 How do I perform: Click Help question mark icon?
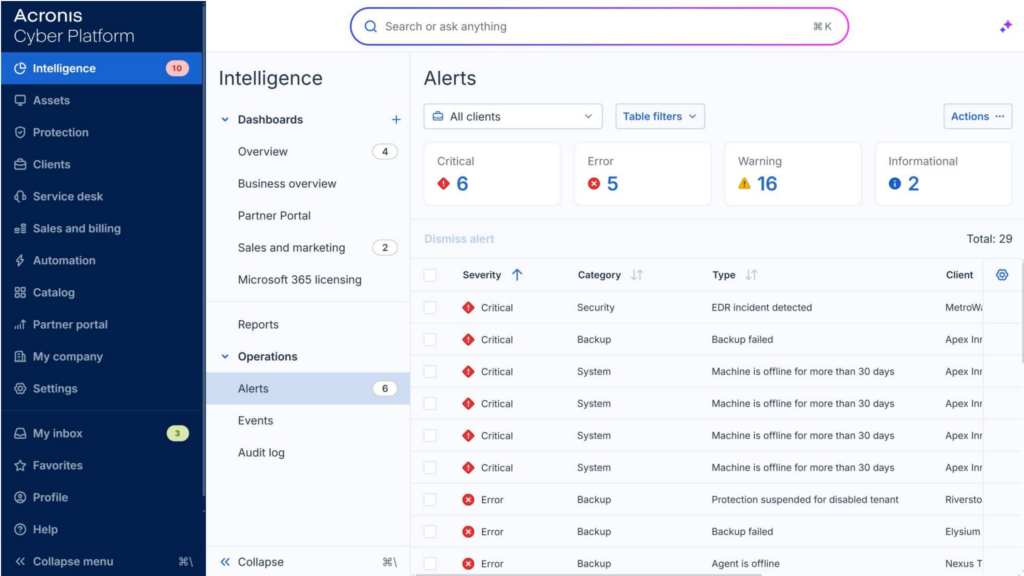[x=20, y=529]
